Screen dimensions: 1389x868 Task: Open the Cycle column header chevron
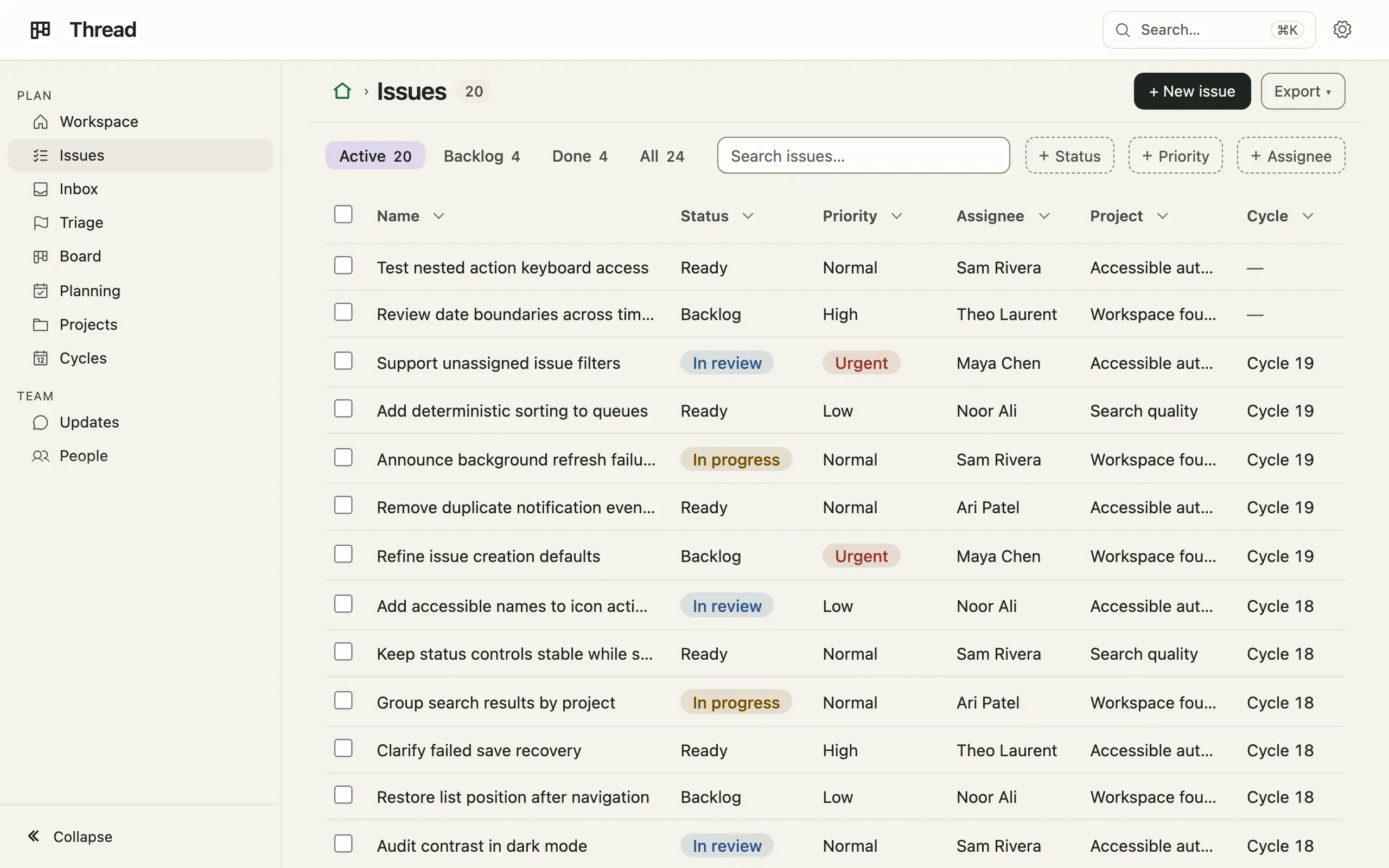(1308, 216)
